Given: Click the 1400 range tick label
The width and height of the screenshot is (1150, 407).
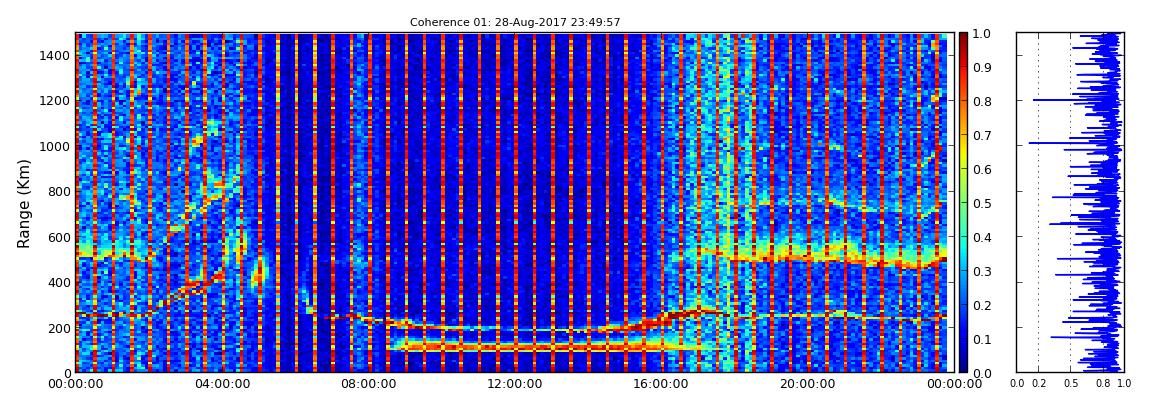Looking at the screenshot, I should pos(53,56).
